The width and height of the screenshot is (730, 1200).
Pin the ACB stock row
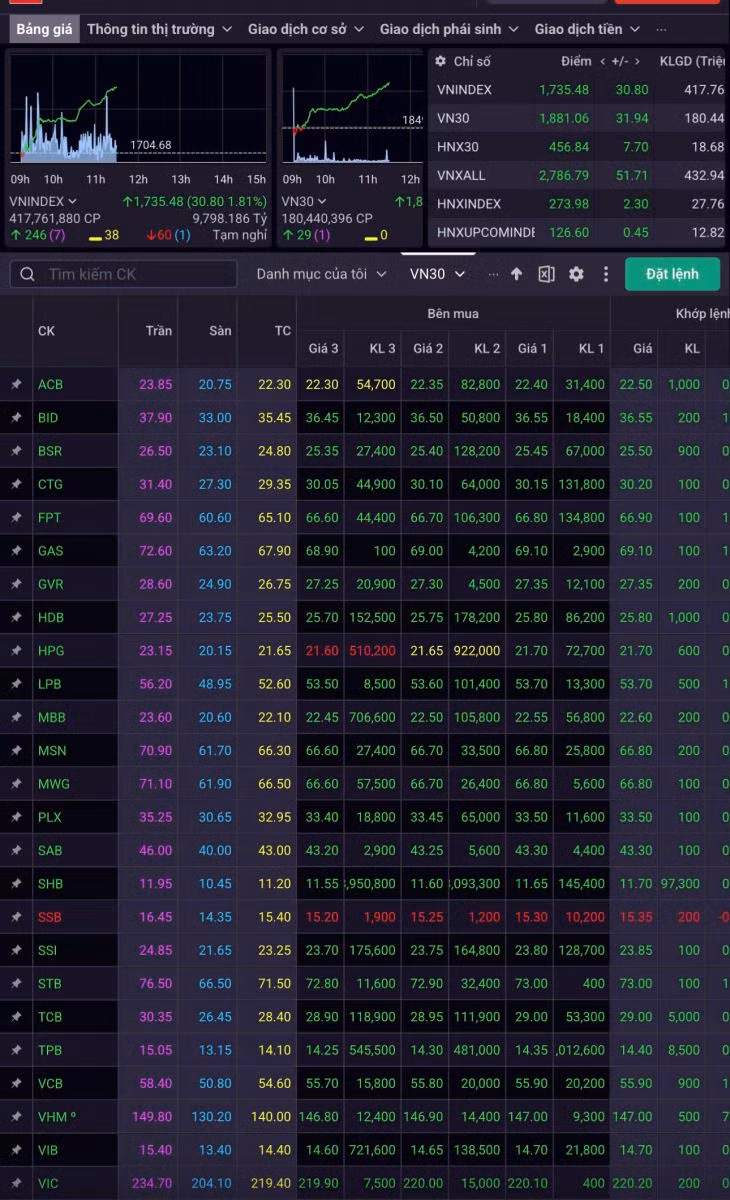[x=16, y=384]
